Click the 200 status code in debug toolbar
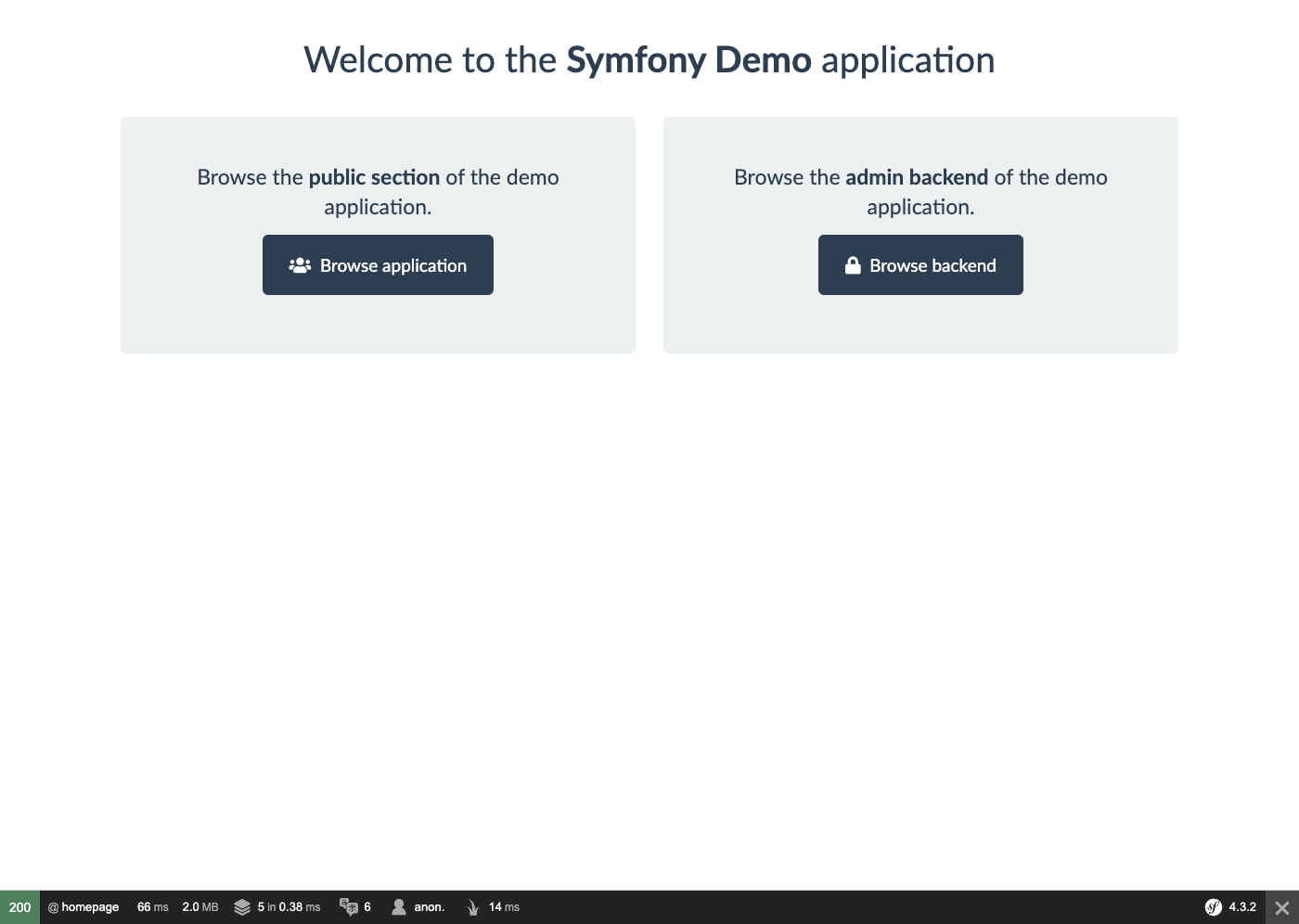 pos(19,907)
